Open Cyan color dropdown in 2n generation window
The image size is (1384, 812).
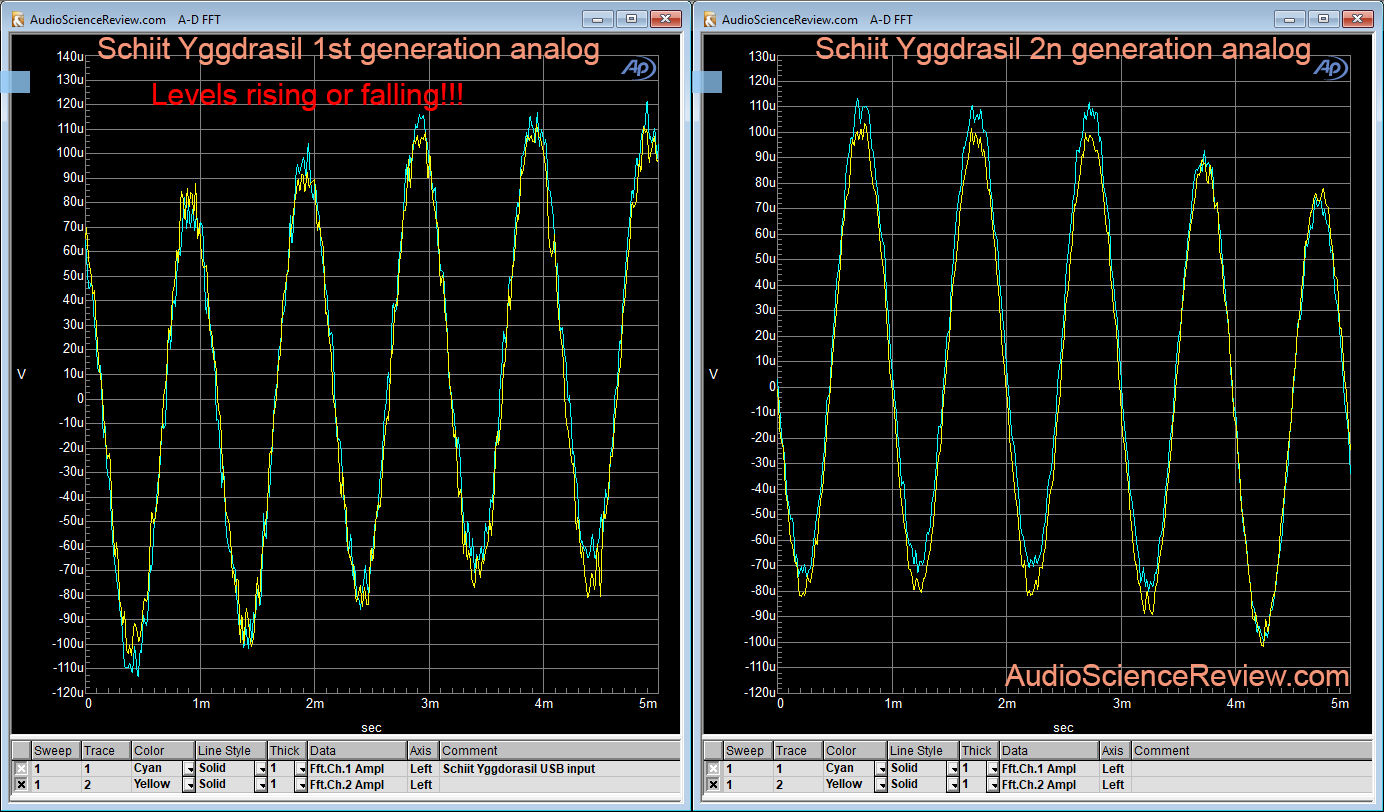coord(881,769)
